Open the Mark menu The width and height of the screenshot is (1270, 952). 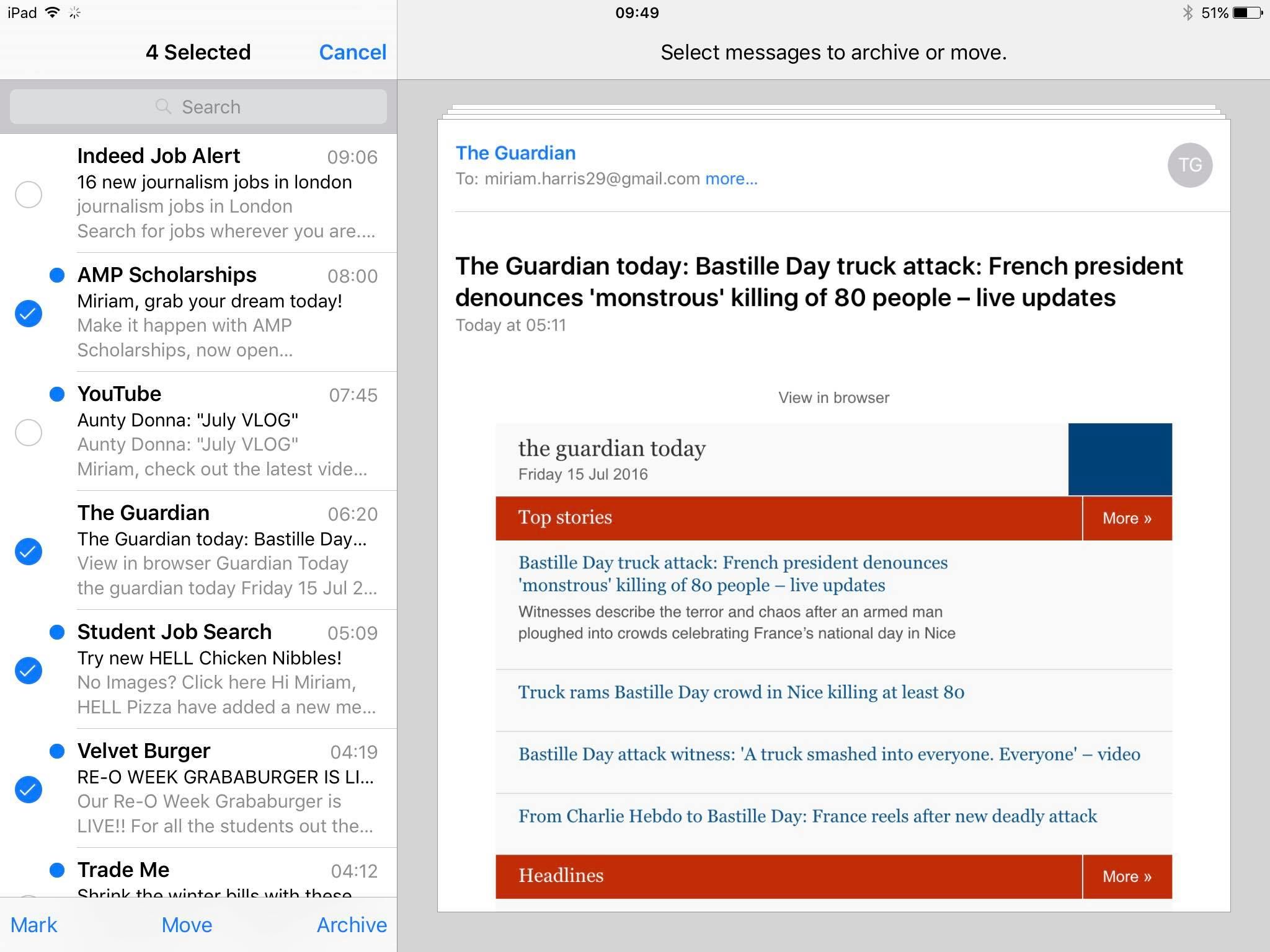(35, 924)
